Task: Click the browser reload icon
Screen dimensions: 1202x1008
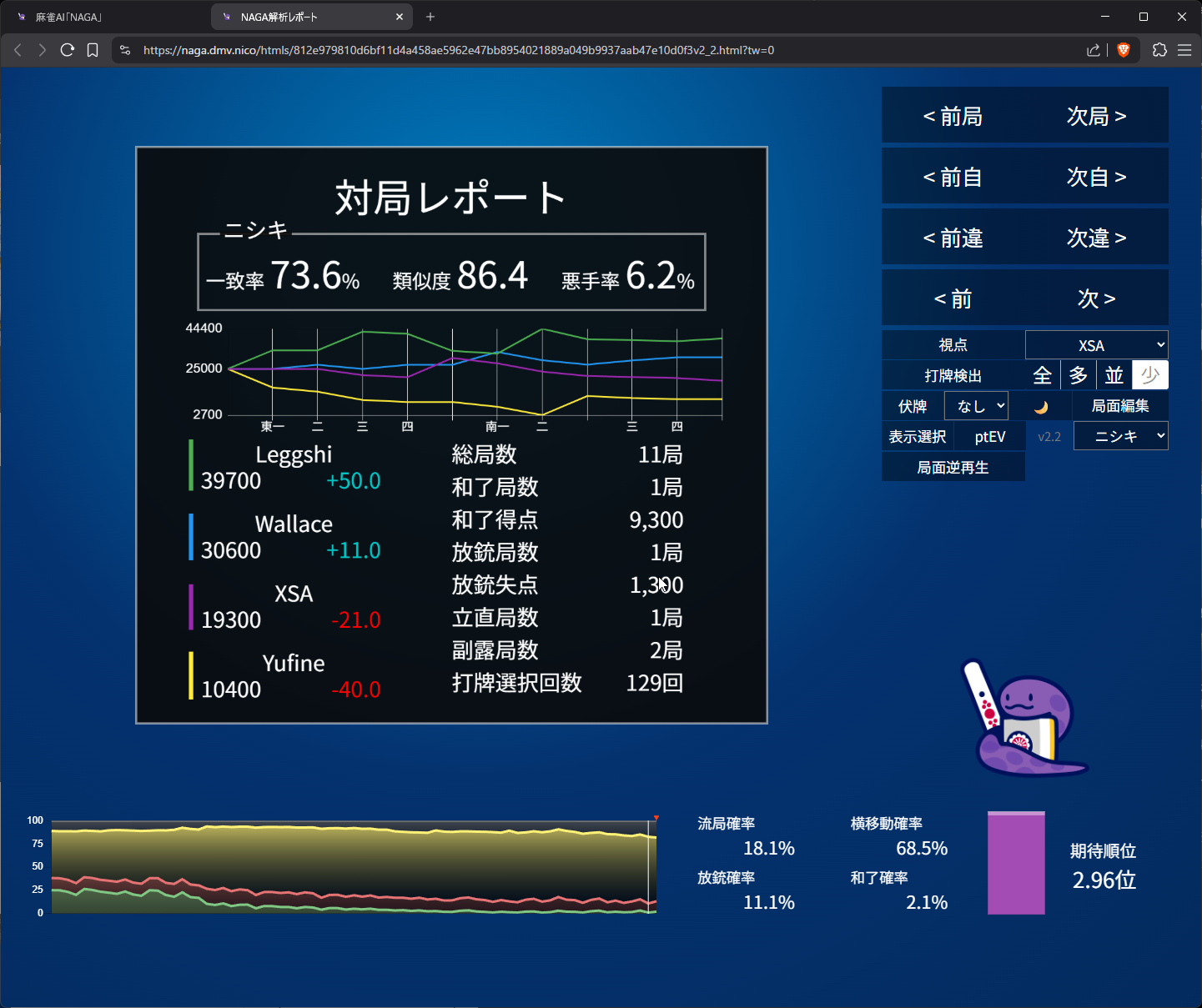Action: click(68, 50)
